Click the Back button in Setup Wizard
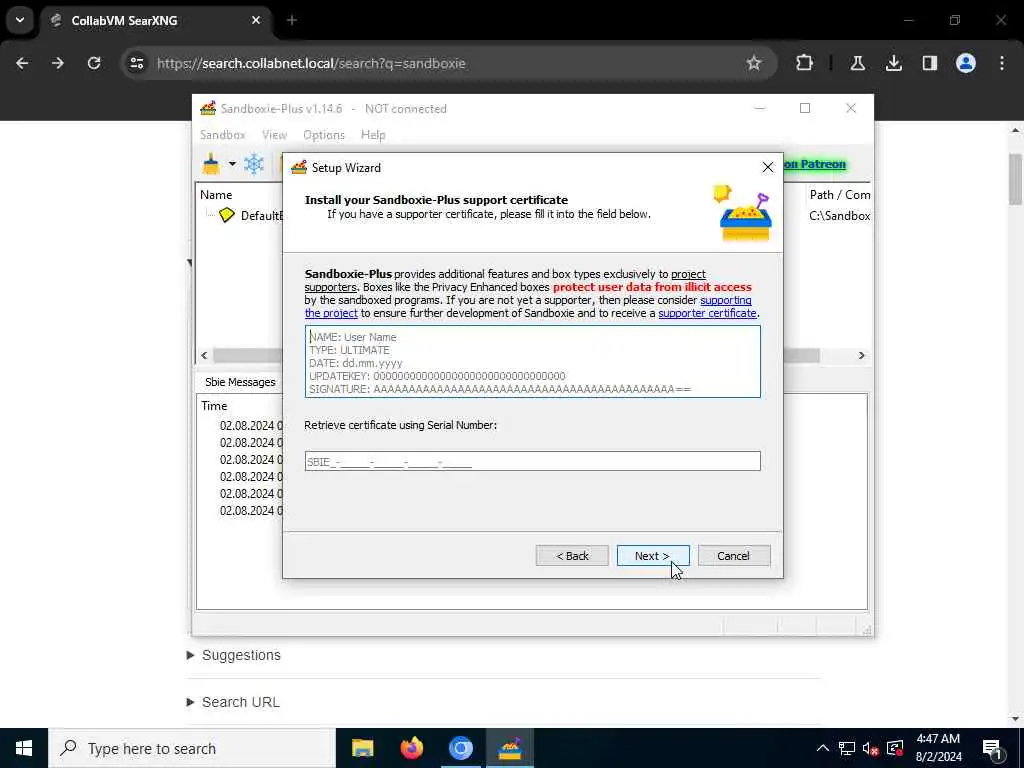The image size is (1024, 768). (572, 556)
